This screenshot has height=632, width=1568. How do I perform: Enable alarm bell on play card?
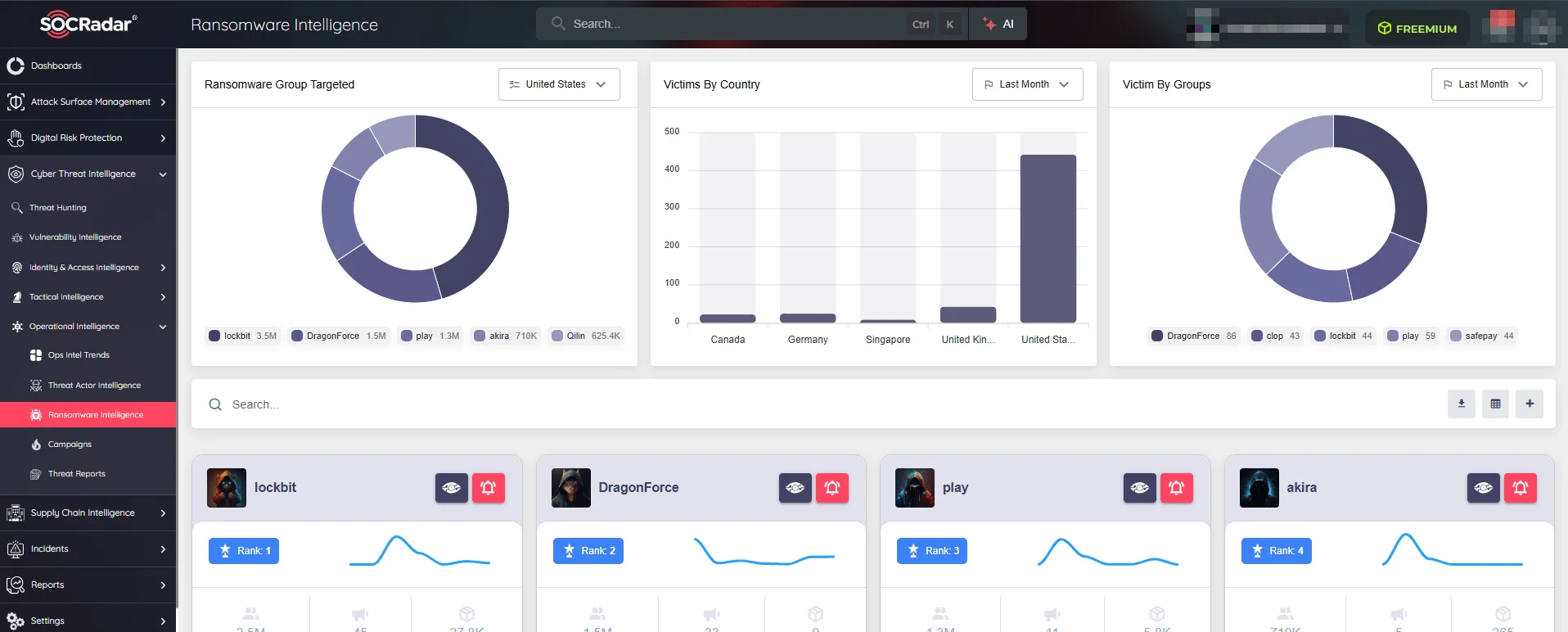click(x=1177, y=488)
